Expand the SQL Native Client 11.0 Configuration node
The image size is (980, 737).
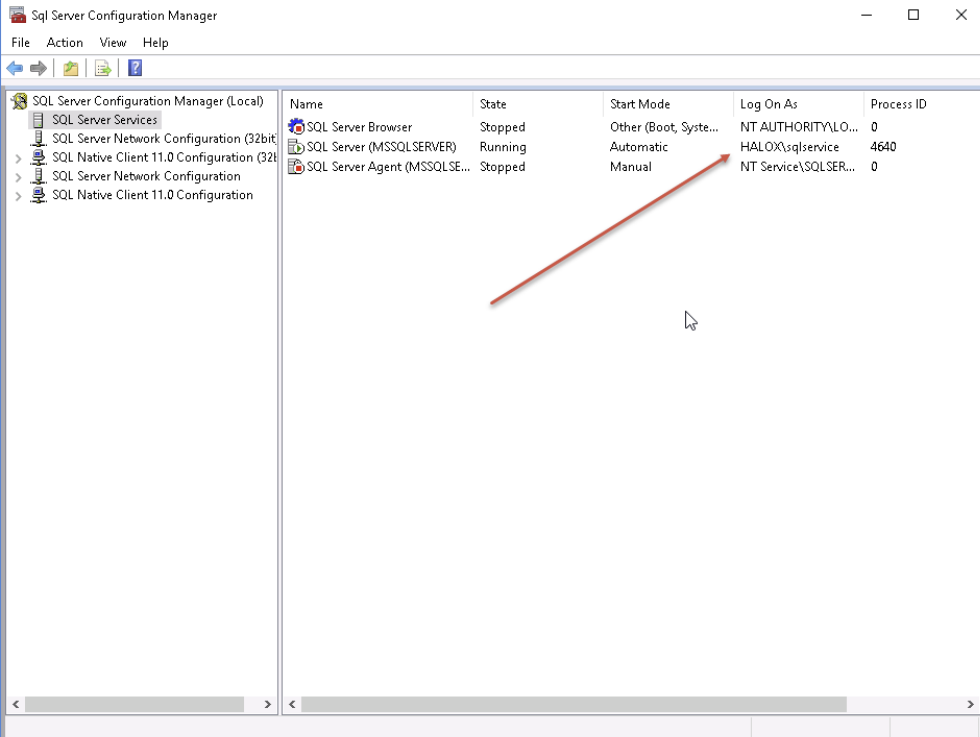(x=18, y=196)
